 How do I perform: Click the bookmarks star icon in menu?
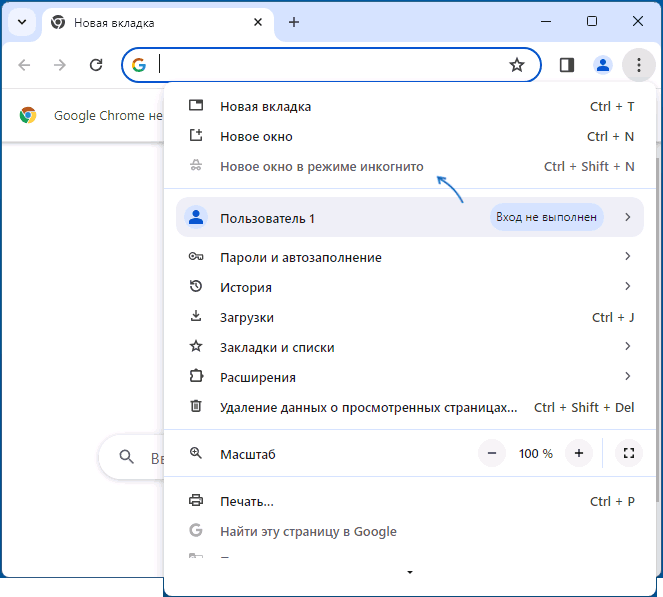click(x=196, y=346)
